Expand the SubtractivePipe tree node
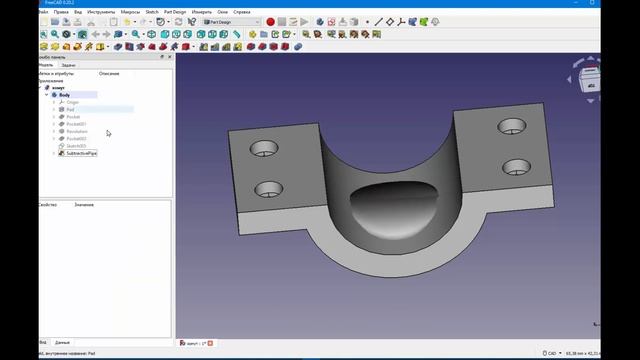The width and height of the screenshot is (640, 360). [54, 153]
